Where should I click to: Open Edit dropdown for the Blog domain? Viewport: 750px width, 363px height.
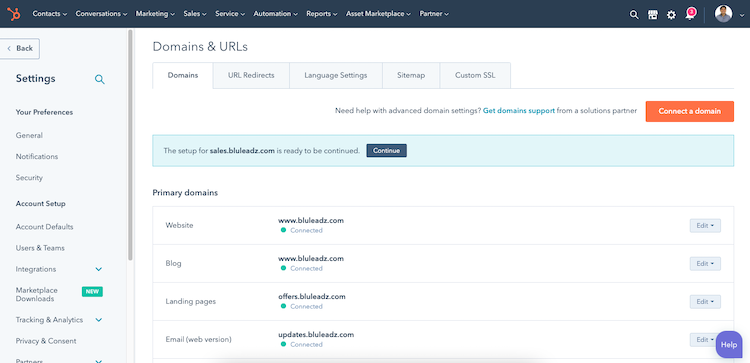coord(705,264)
